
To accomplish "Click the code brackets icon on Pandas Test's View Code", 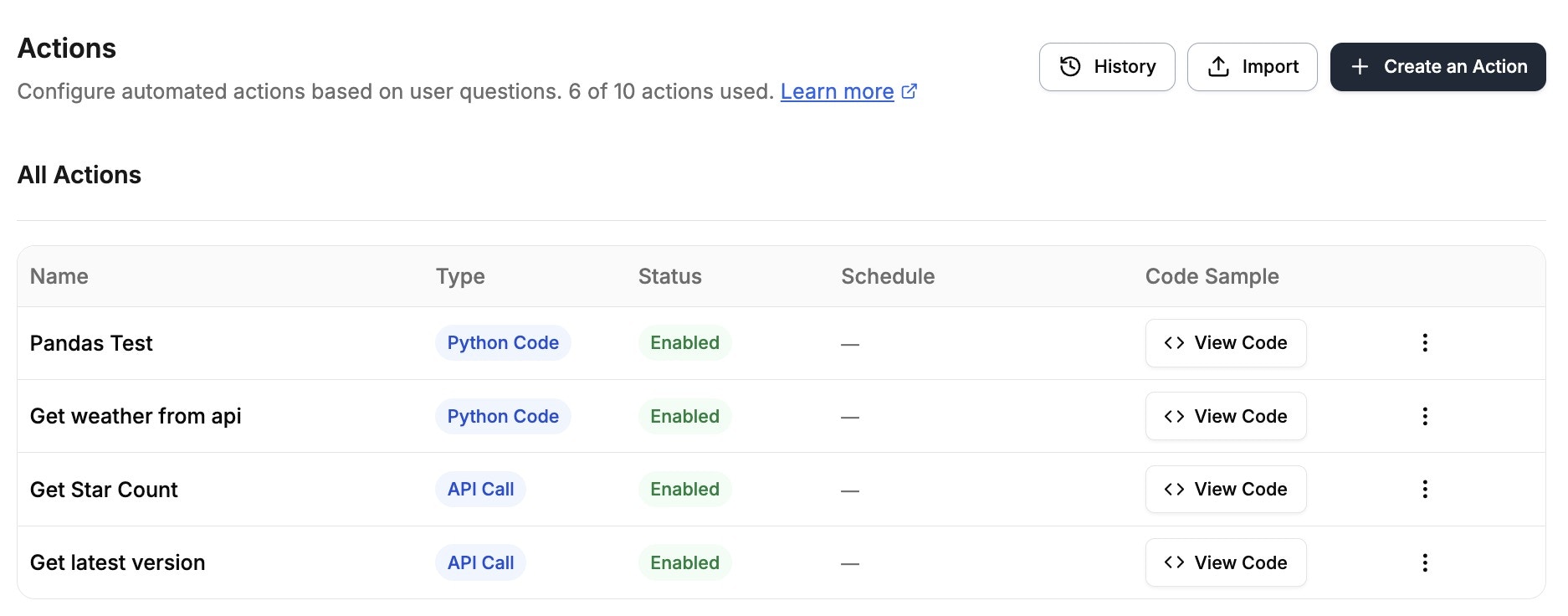I will tap(1174, 342).
